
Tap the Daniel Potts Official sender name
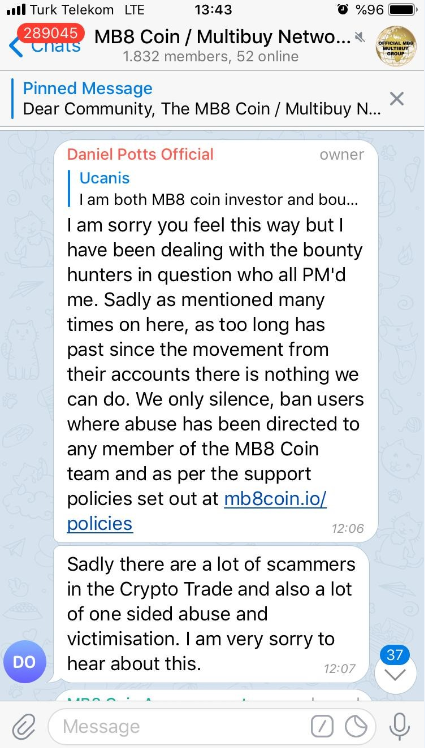tap(140, 154)
